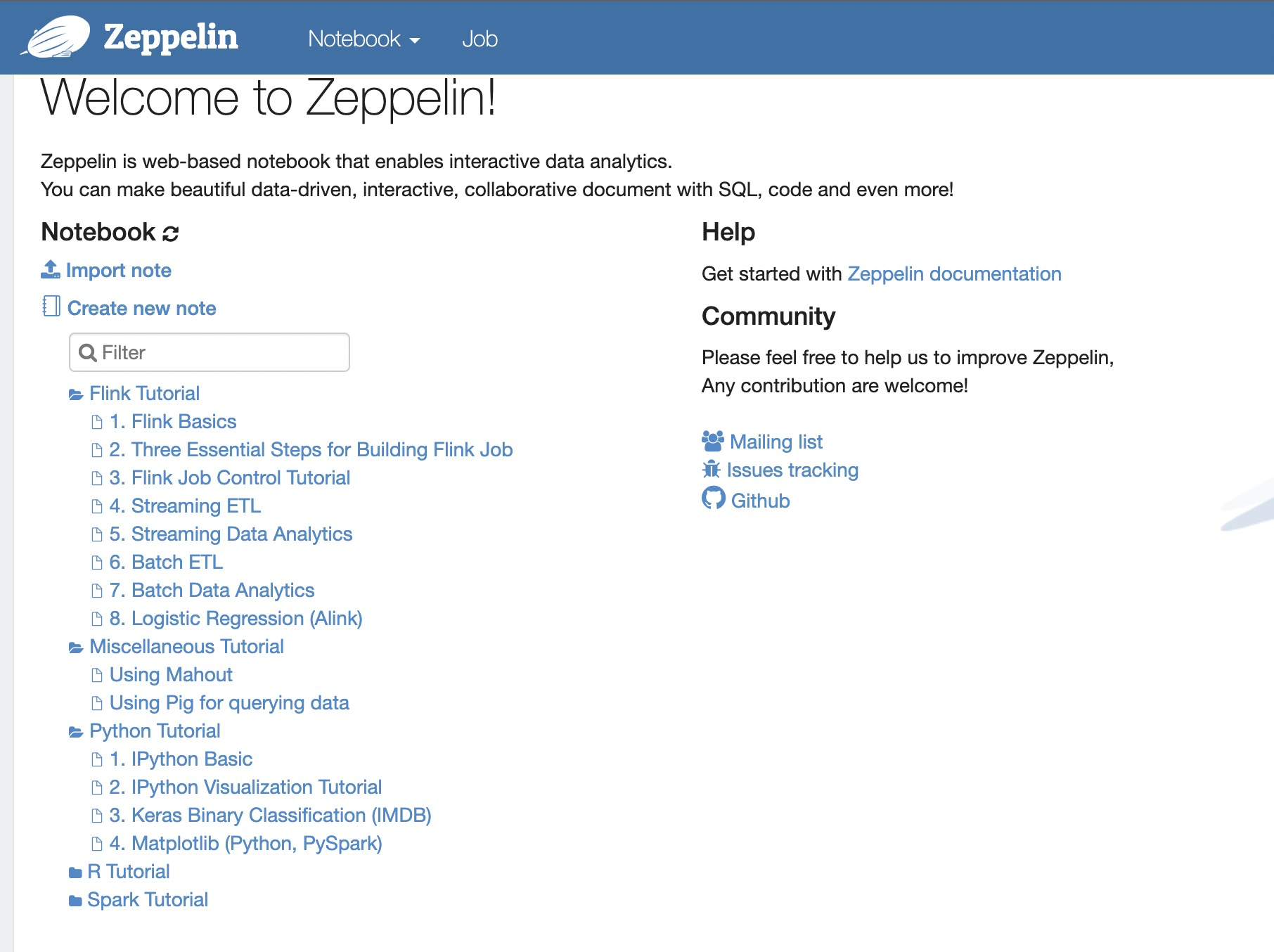Open note 4. Streaming ETL

(x=185, y=506)
